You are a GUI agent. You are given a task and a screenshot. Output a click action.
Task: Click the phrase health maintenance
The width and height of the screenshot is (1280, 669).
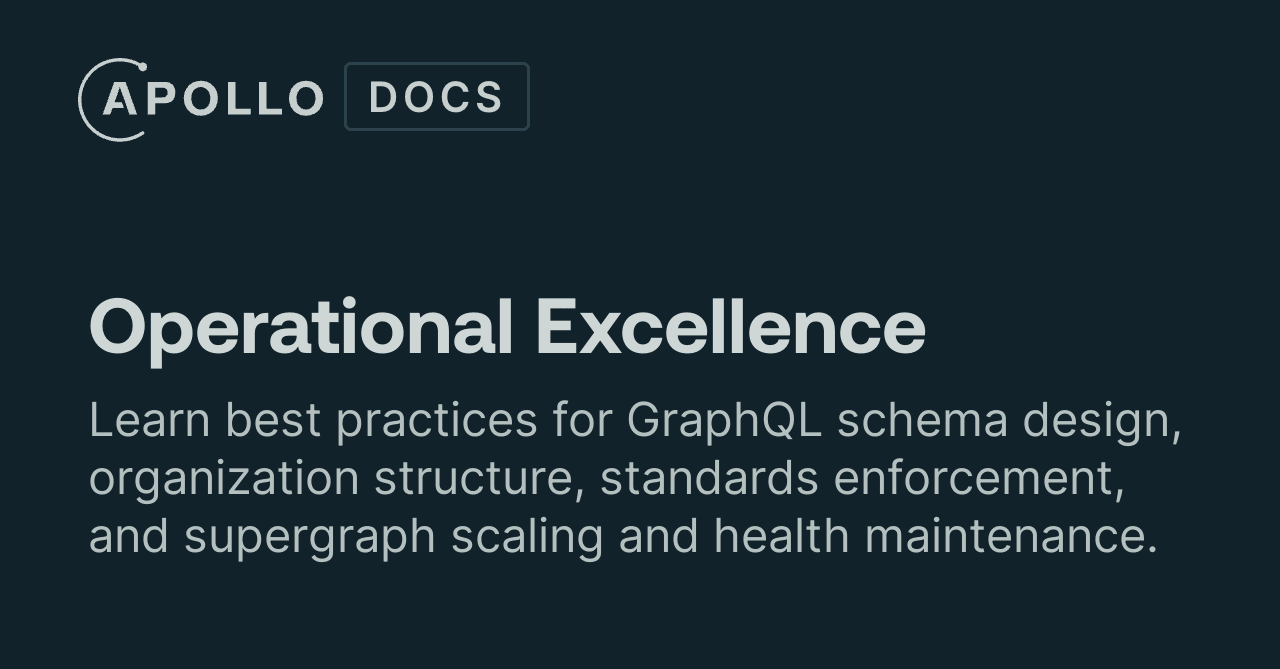pos(935,536)
